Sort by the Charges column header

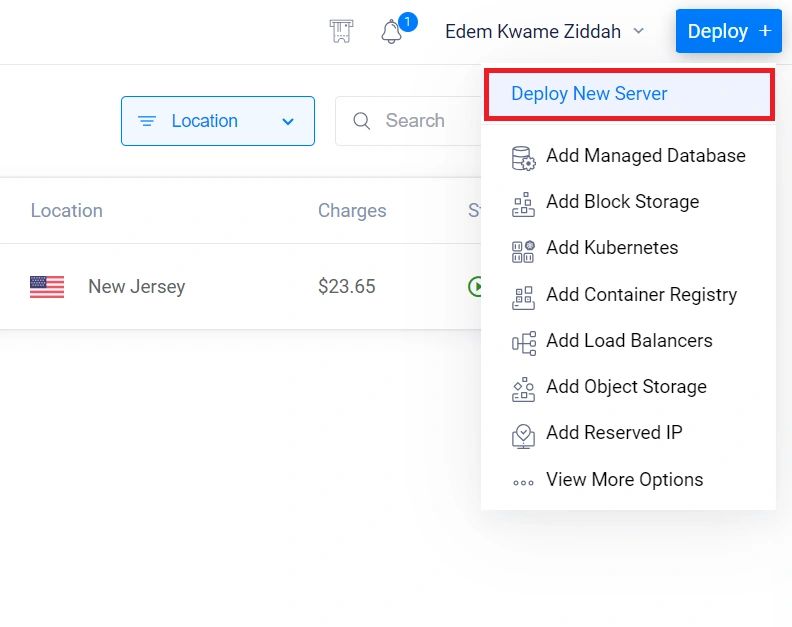click(x=352, y=211)
